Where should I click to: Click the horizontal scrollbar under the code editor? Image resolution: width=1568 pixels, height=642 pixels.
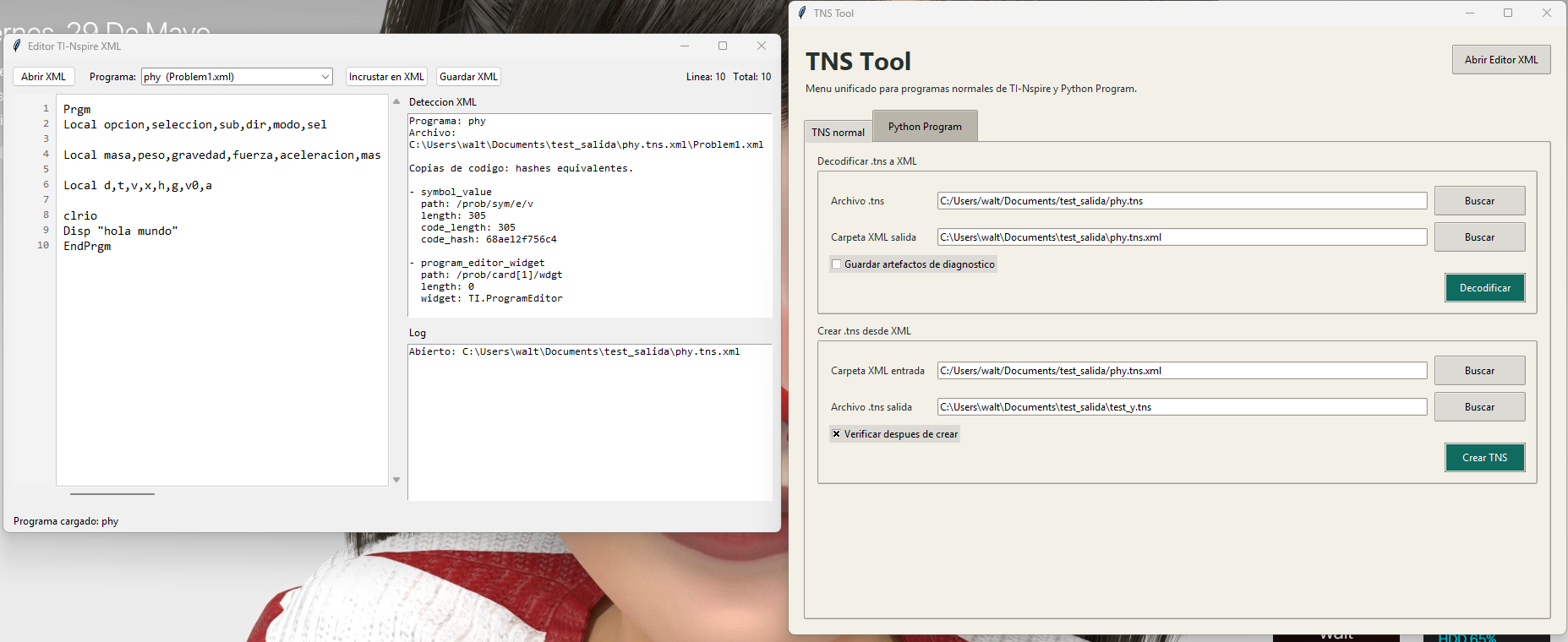tap(112, 493)
